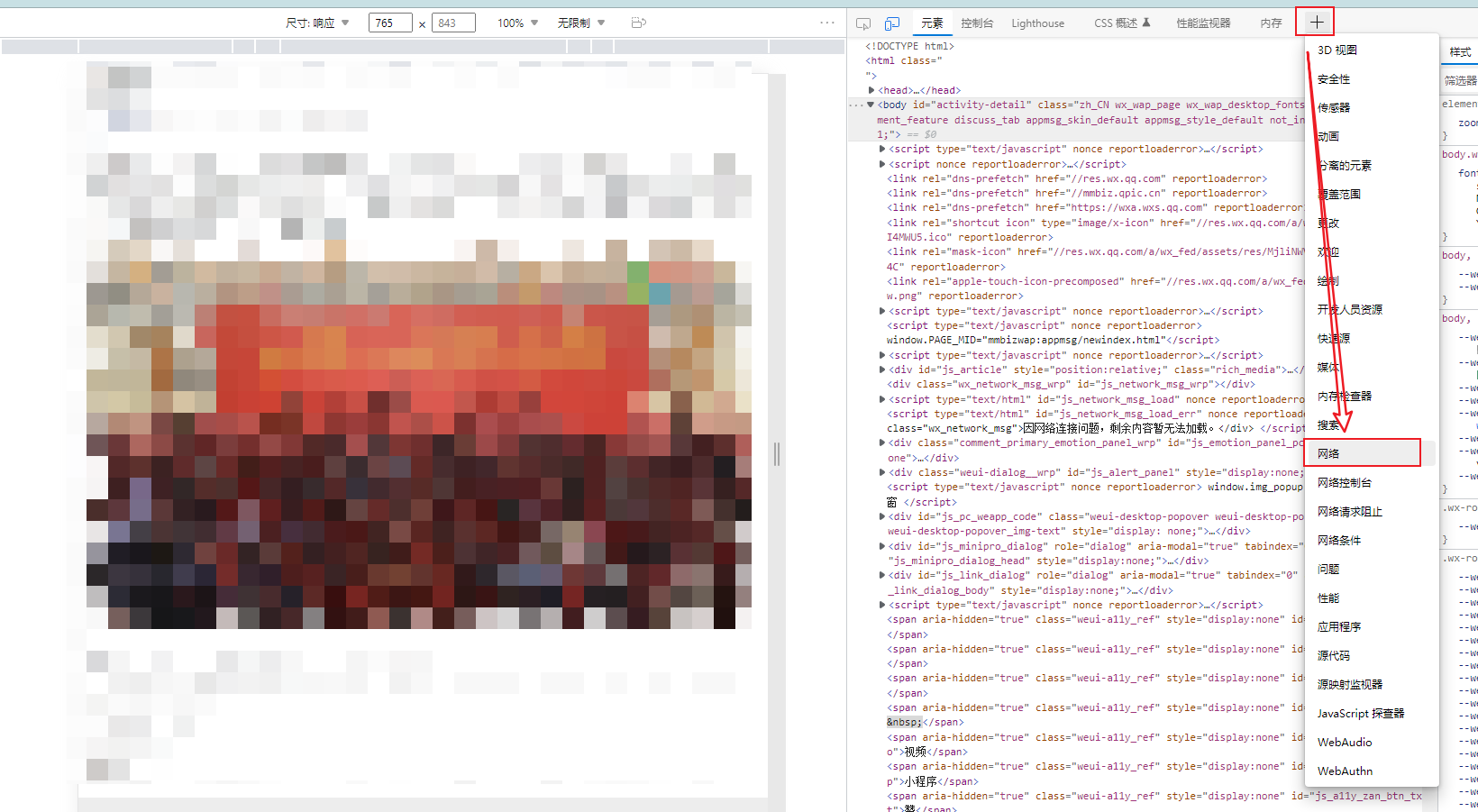The image size is (1478, 812).
Task: Select 源代码 from the menu
Action: pyautogui.click(x=1371, y=656)
